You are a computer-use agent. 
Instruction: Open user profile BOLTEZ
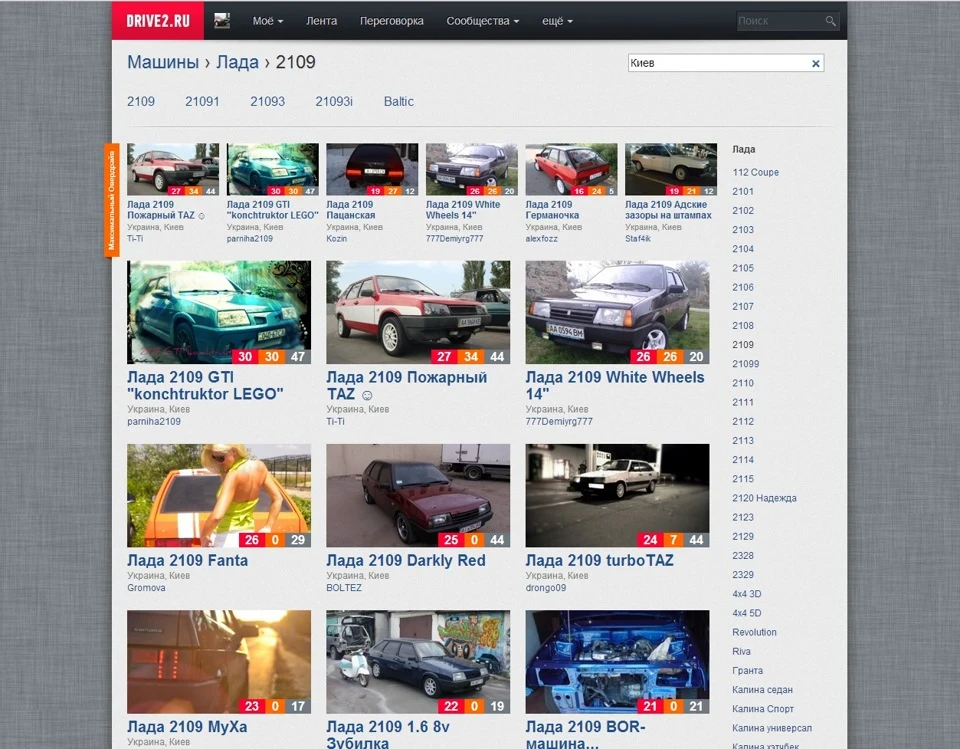pos(344,588)
